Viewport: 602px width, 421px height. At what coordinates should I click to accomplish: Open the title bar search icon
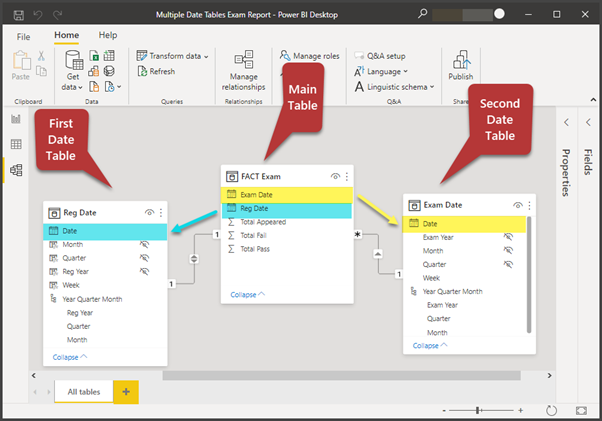pyautogui.click(x=422, y=14)
